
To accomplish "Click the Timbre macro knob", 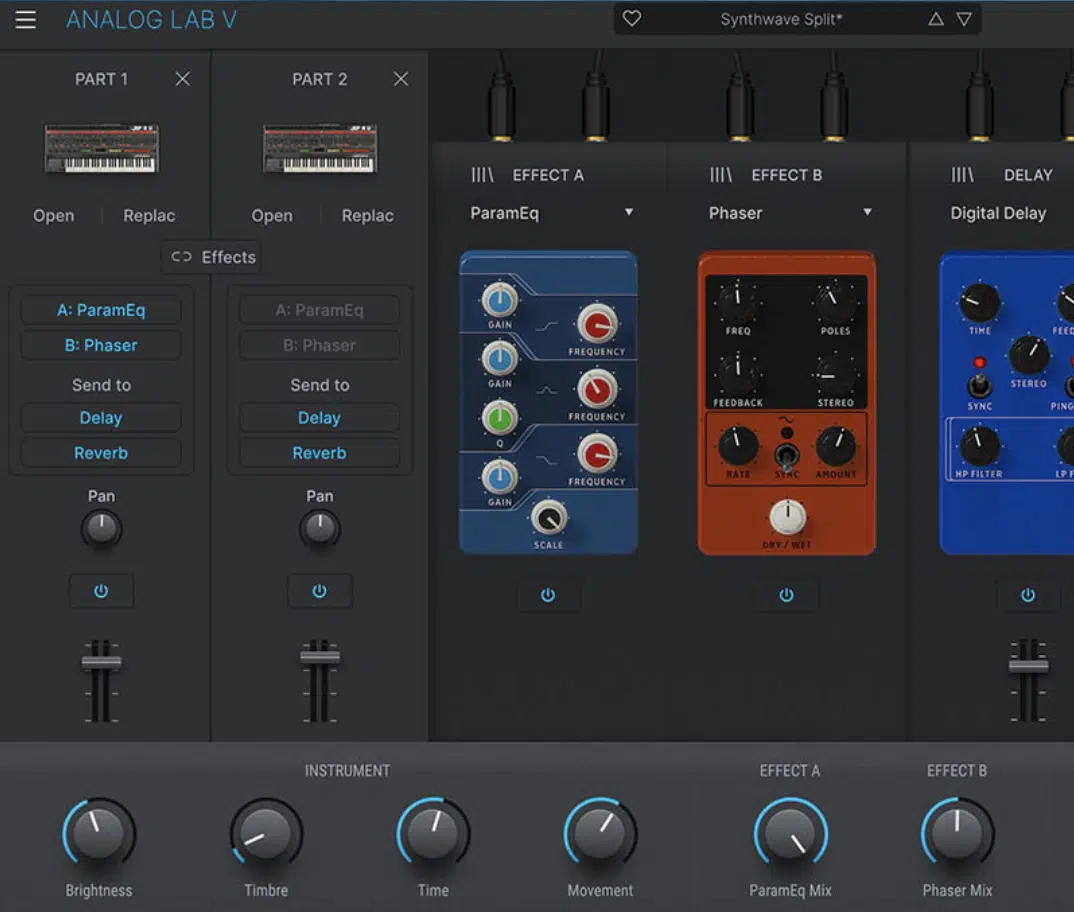I will pyautogui.click(x=266, y=834).
